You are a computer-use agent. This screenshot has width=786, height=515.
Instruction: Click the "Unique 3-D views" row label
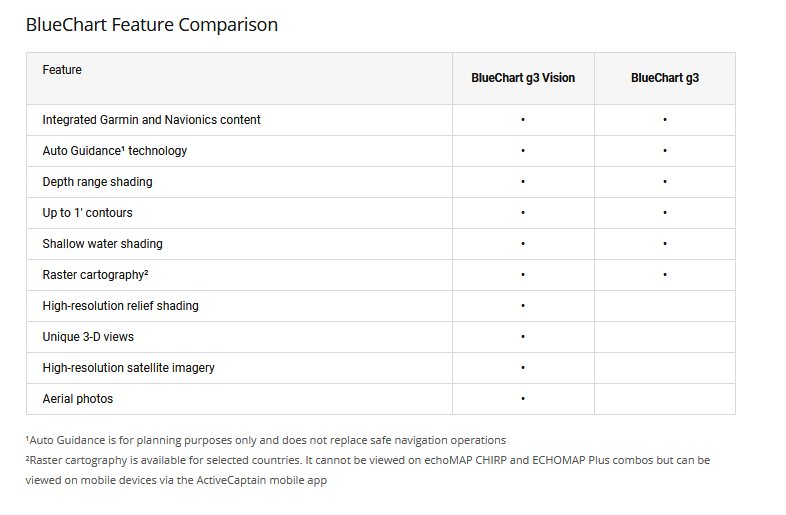(x=87, y=337)
